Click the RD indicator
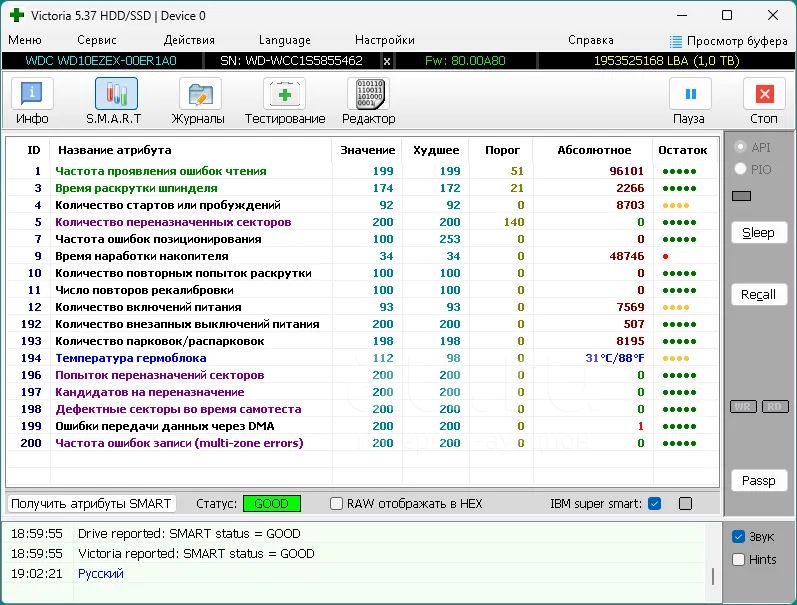Image resolution: width=797 pixels, height=605 pixels. [775, 407]
